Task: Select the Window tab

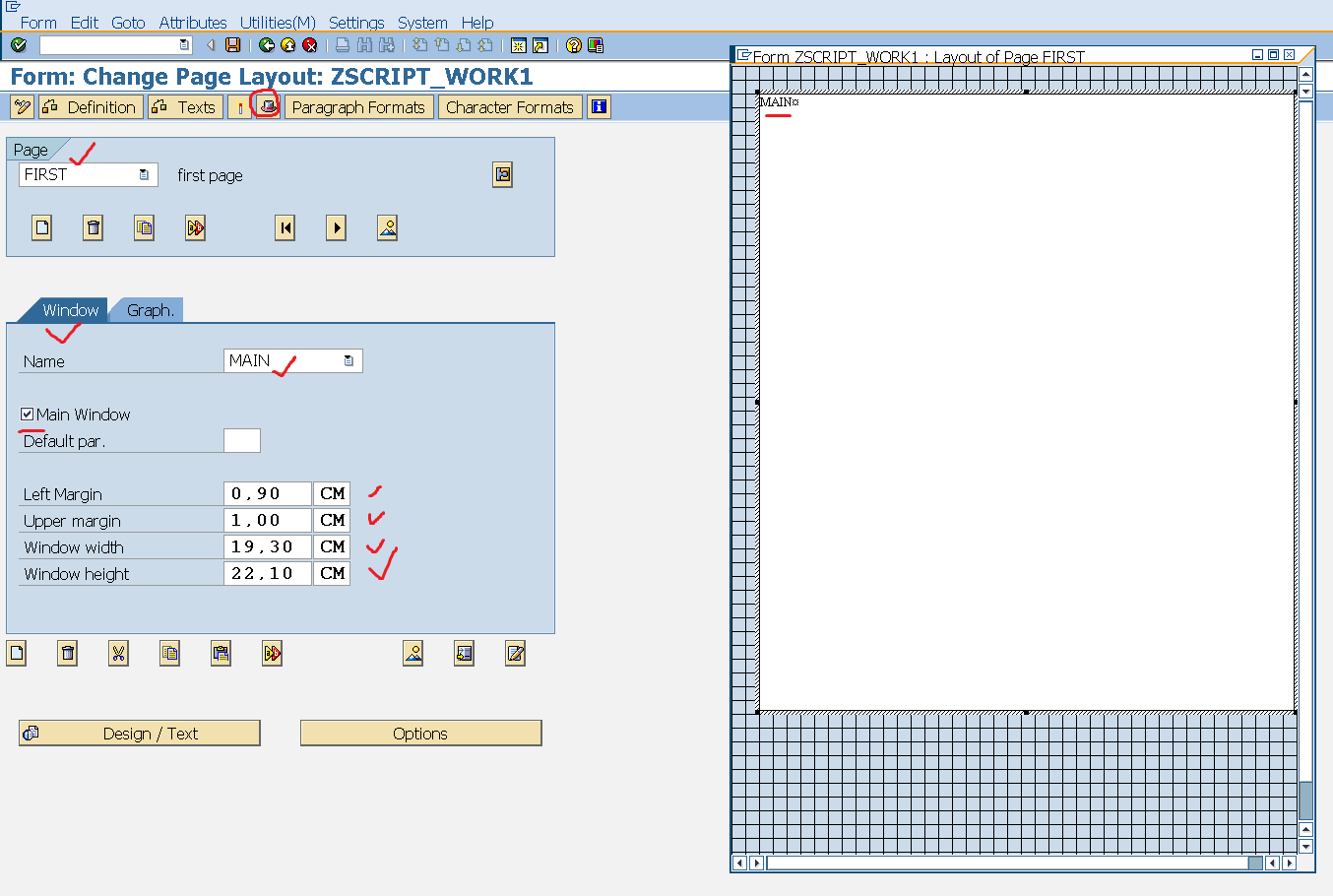Action: (x=70, y=309)
